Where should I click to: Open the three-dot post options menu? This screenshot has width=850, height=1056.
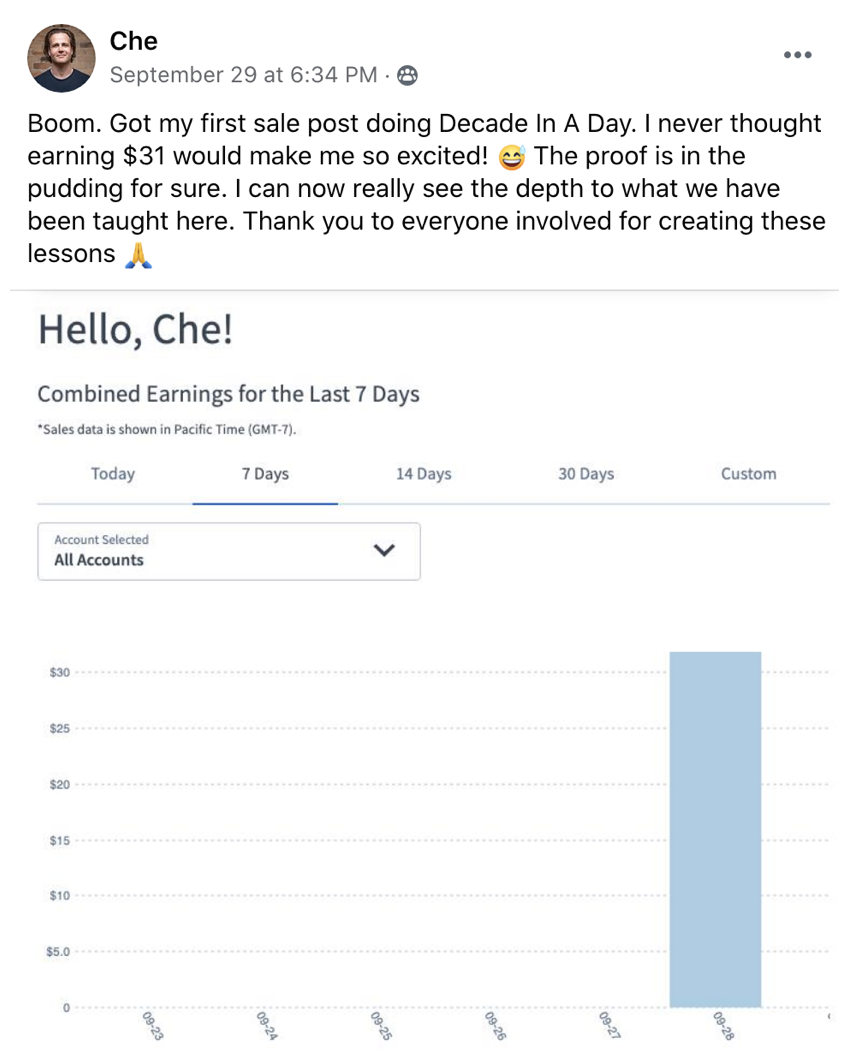tap(797, 55)
